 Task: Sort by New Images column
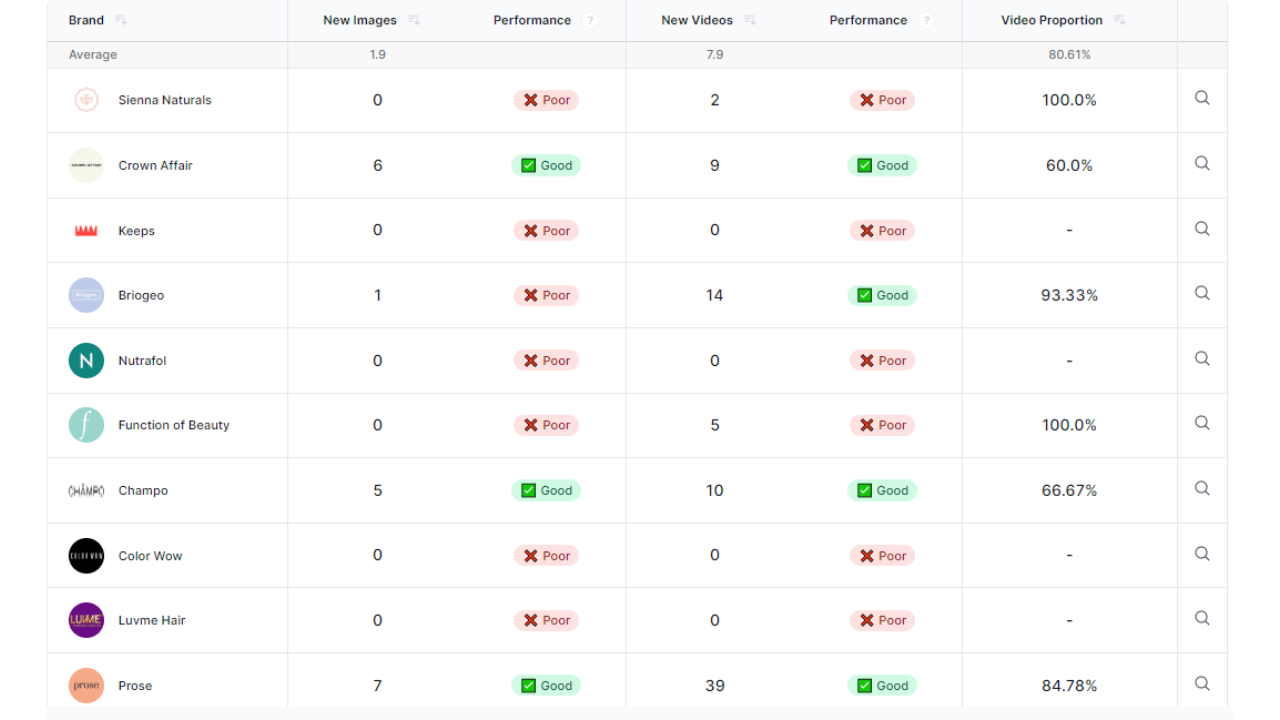[x=414, y=21]
